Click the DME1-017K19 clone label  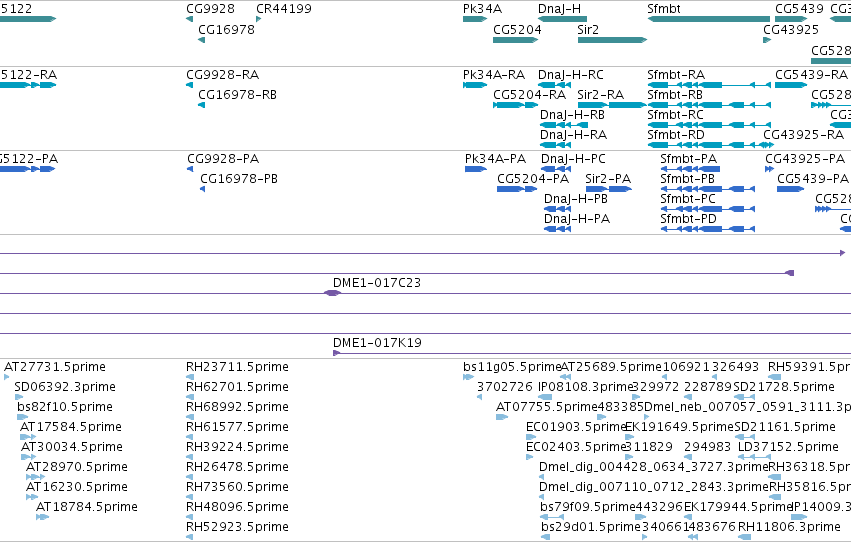pos(377,343)
